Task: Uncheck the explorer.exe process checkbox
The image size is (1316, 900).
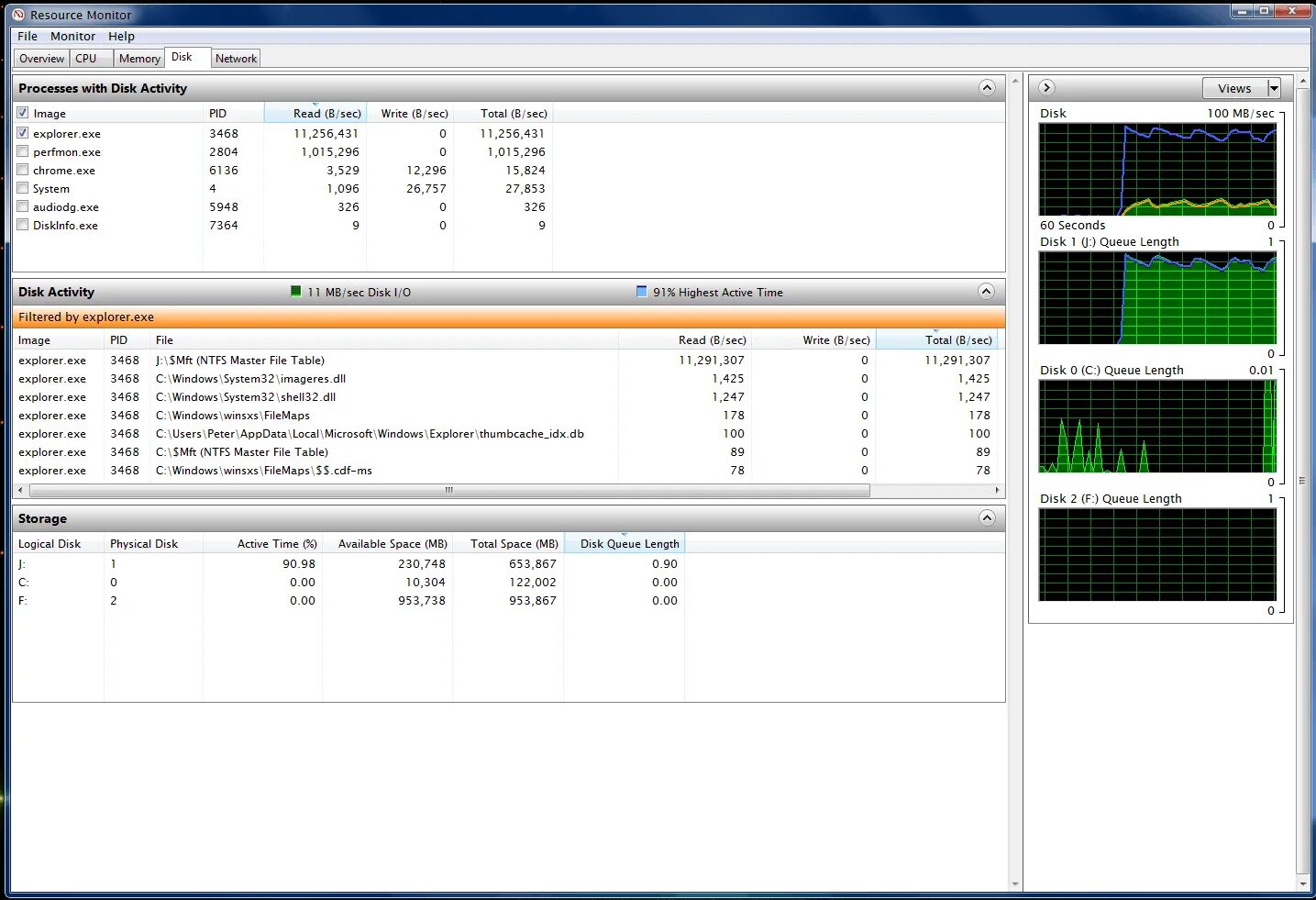Action: [23, 133]
